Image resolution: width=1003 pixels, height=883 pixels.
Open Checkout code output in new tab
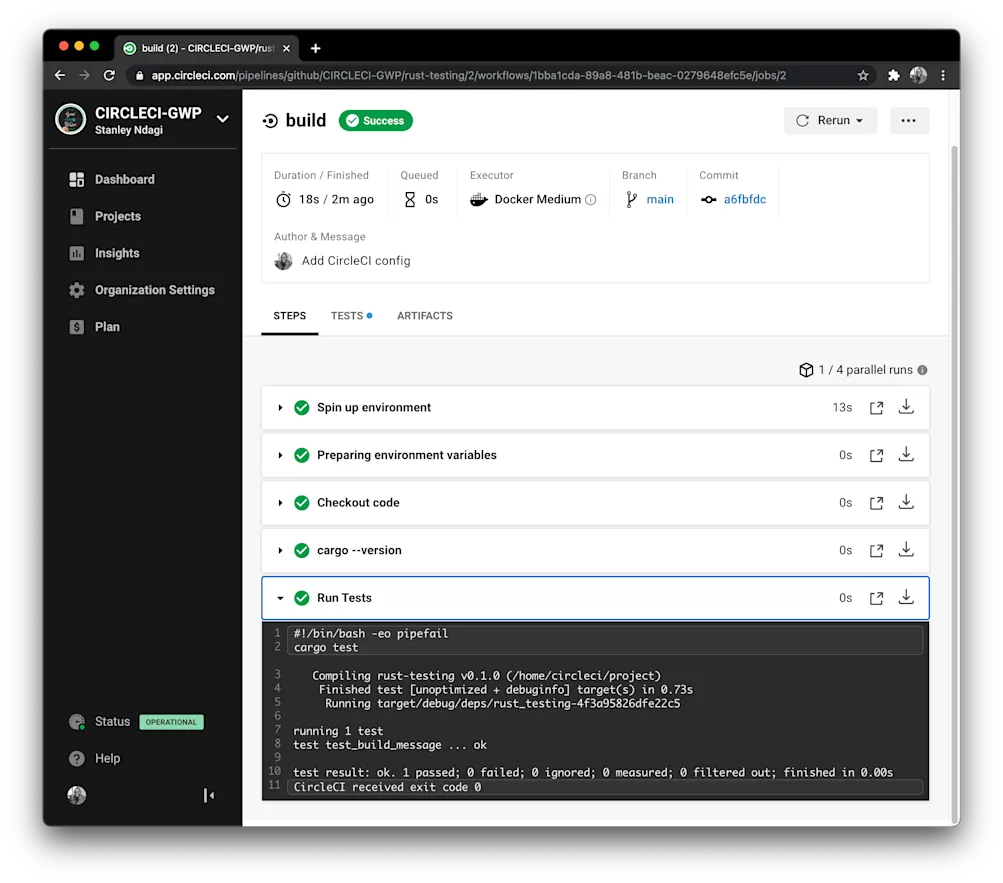point(876,503)
